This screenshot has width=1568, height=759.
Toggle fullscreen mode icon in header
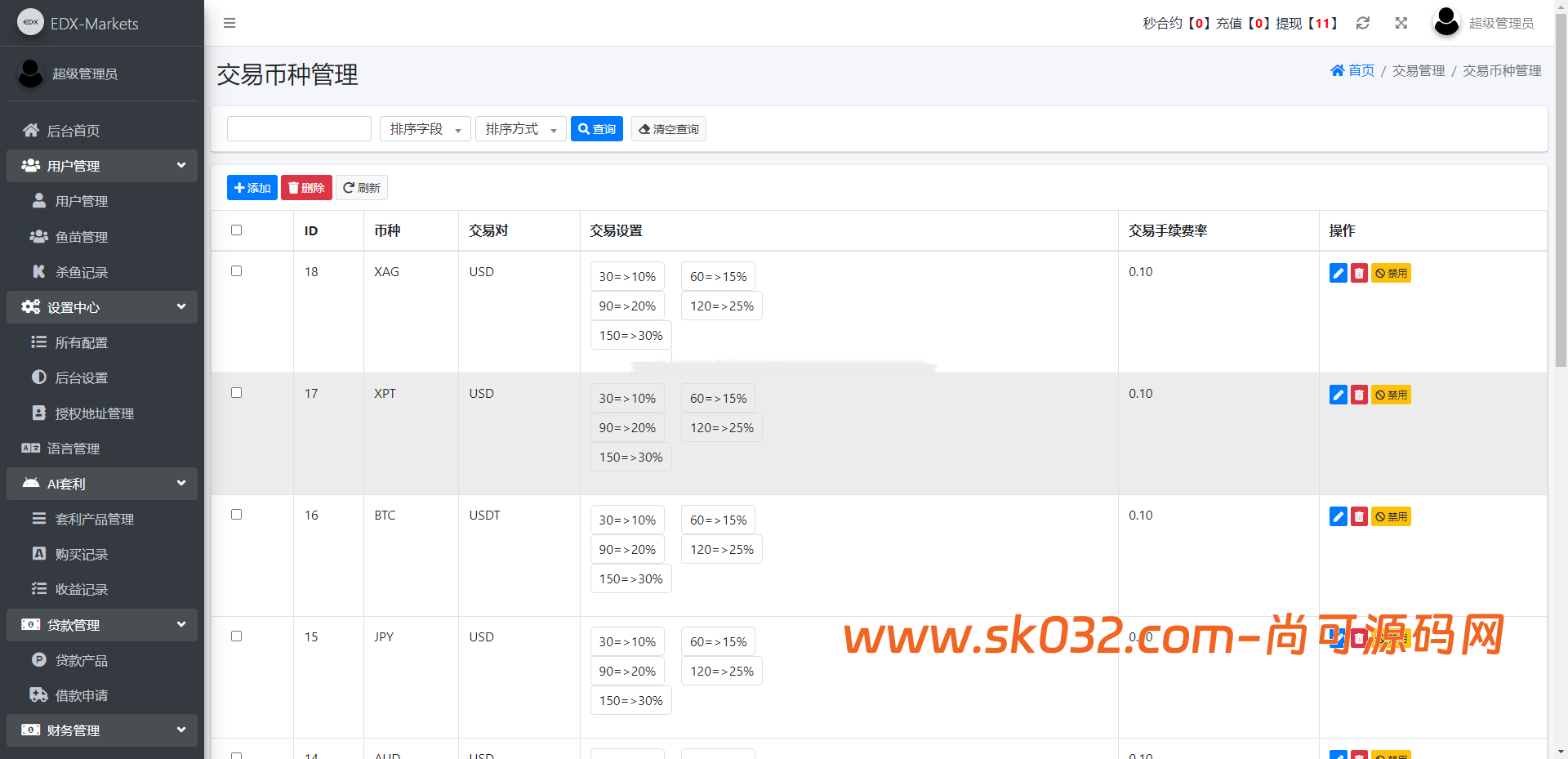[x=1401, y=23]
